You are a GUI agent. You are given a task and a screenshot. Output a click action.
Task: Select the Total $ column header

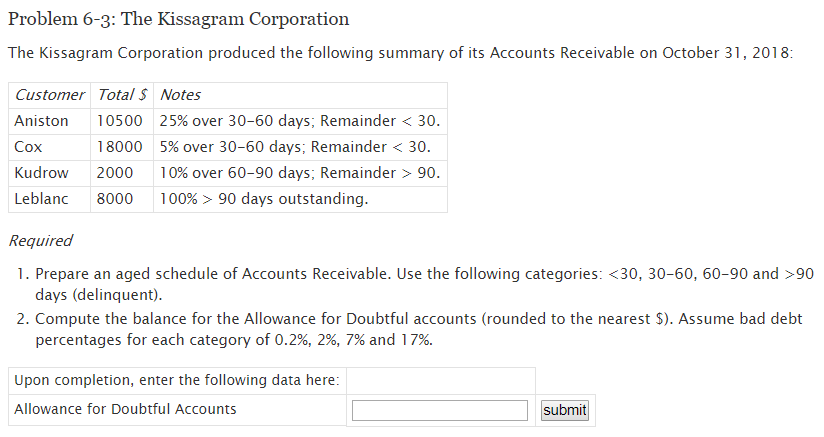click(x=123, y=95)
